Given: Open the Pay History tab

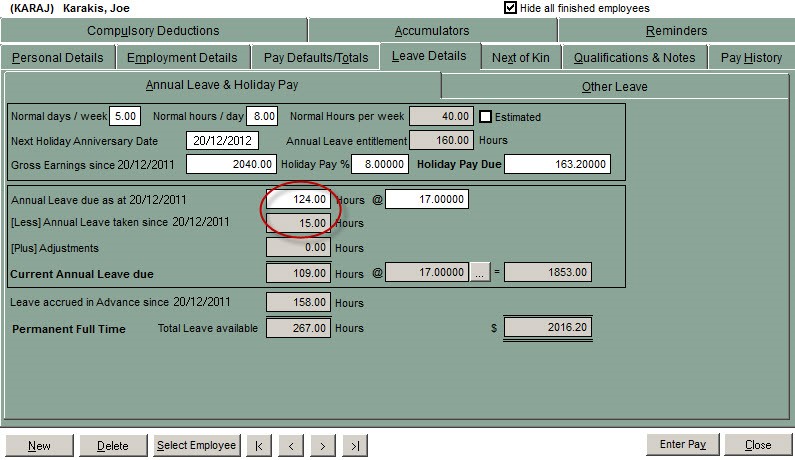Looking at the screenshot, I should coord(751,58).
